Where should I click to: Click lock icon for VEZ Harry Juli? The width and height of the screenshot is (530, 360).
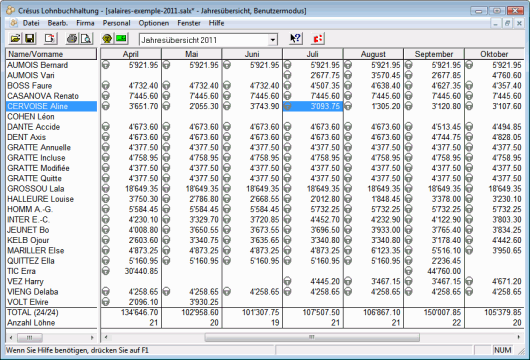(x=287, y=282)
